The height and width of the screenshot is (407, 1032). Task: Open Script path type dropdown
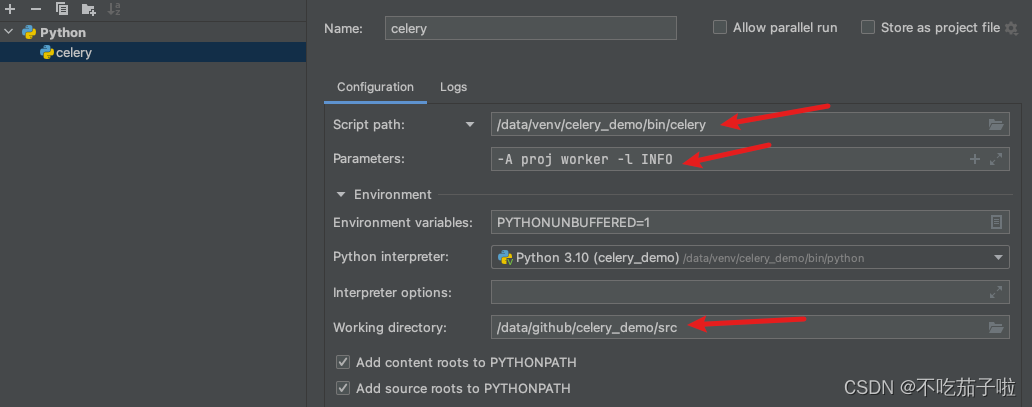coord(470,124)
